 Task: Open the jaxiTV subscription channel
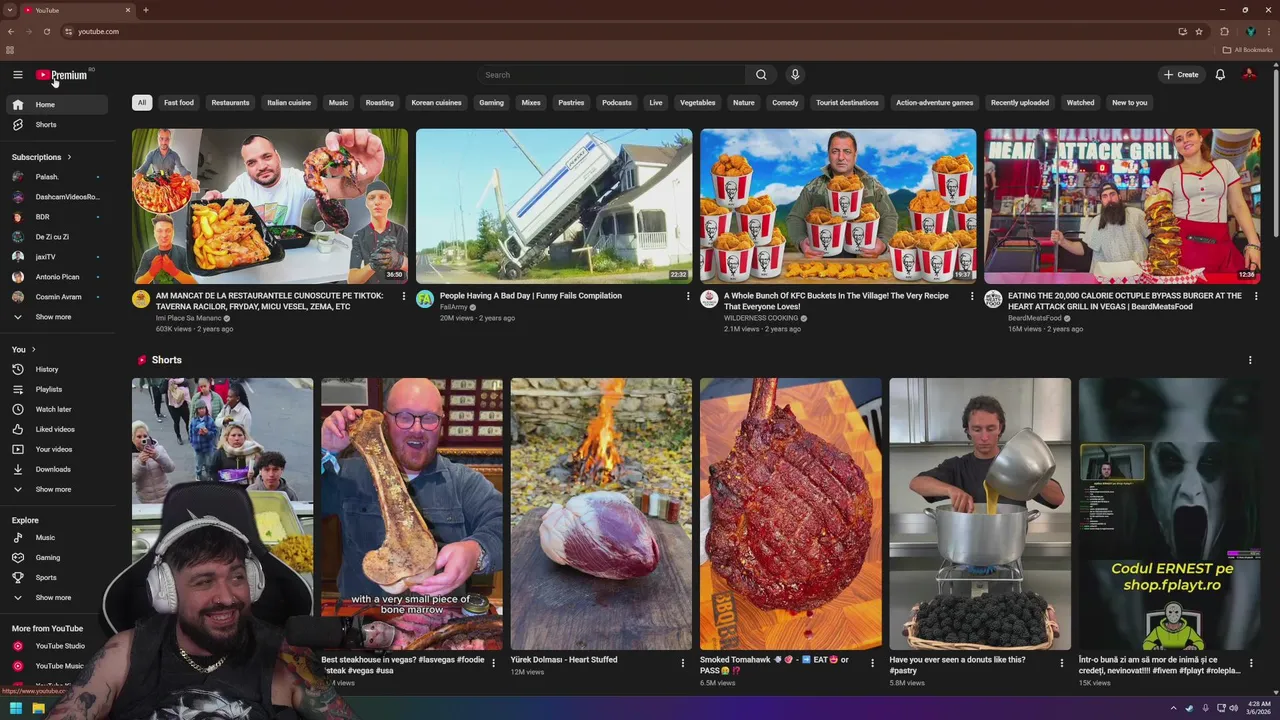(56, 257)
